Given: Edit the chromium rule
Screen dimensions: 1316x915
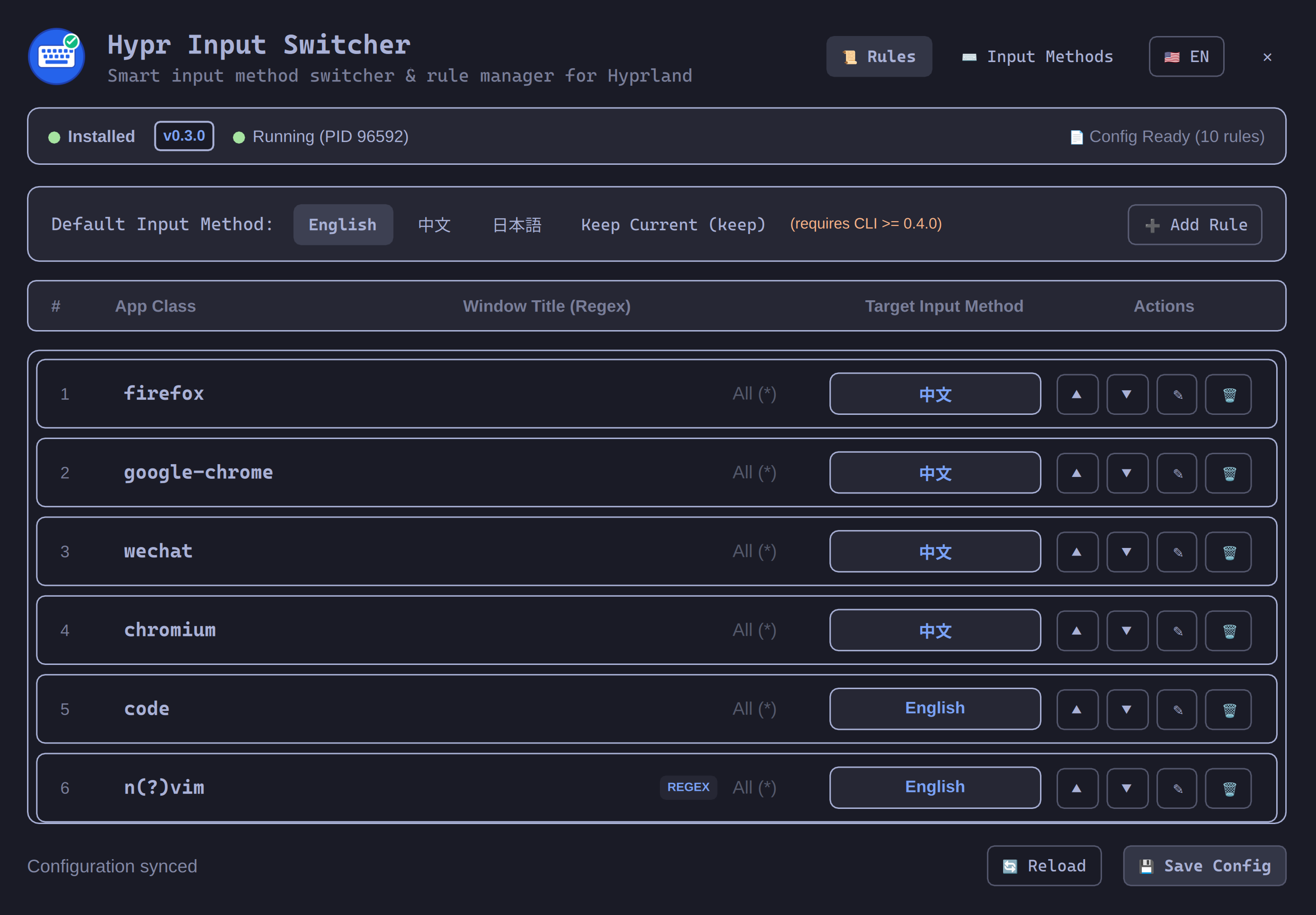Looking at the screenshot, I should pos(1177,631).
